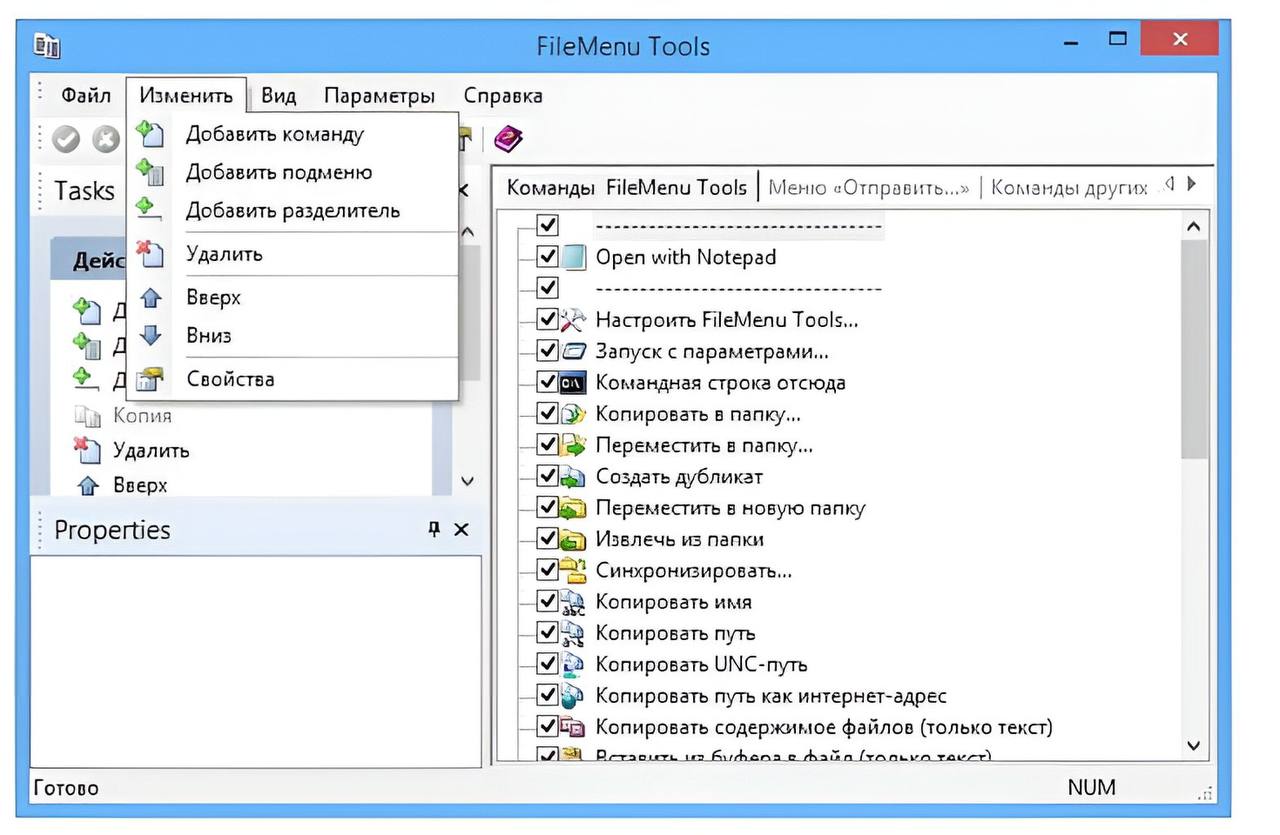Toggle the Запуск с параметрами checkbox
This screenshot has height=835, width=1280.
(547, 351)
